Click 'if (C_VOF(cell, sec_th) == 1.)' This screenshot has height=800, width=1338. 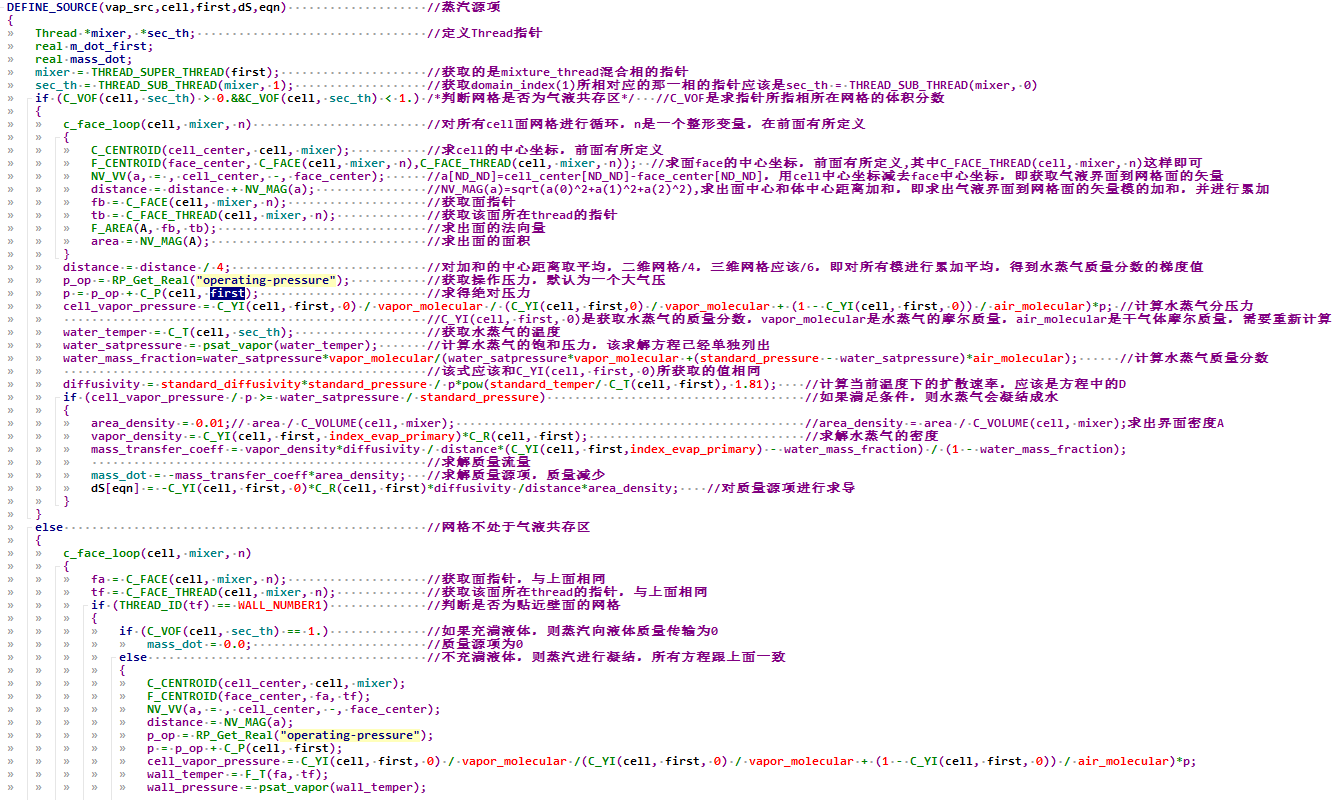[x=224, y=631]
